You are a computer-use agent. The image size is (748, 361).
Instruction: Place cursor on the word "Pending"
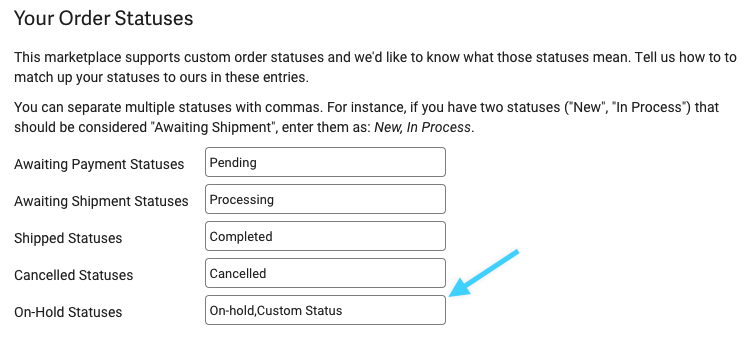pyautogui.click(x=233, y=163)
